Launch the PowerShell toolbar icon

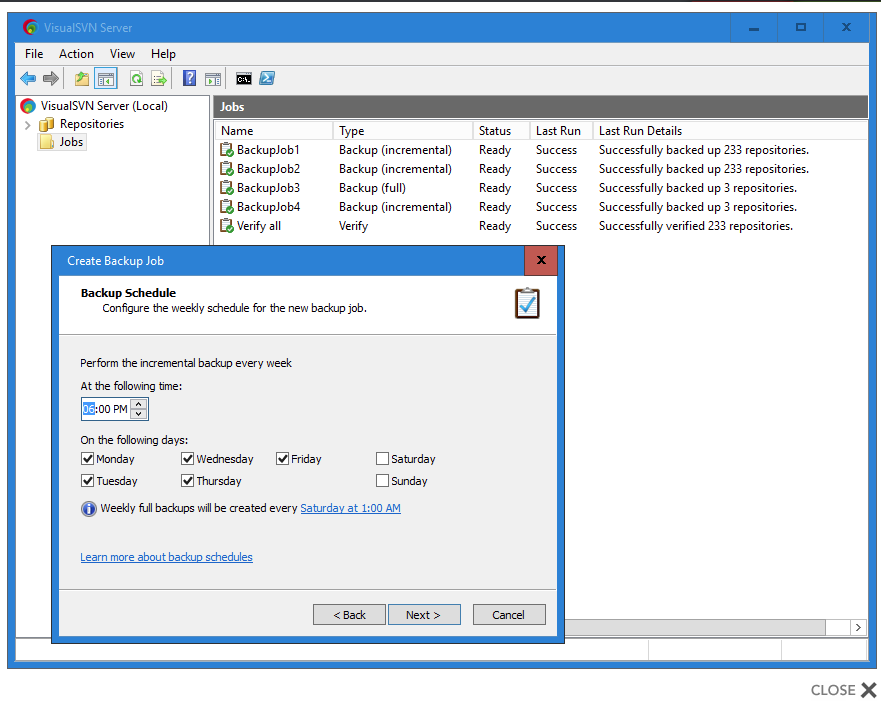[x=267, y=79]
